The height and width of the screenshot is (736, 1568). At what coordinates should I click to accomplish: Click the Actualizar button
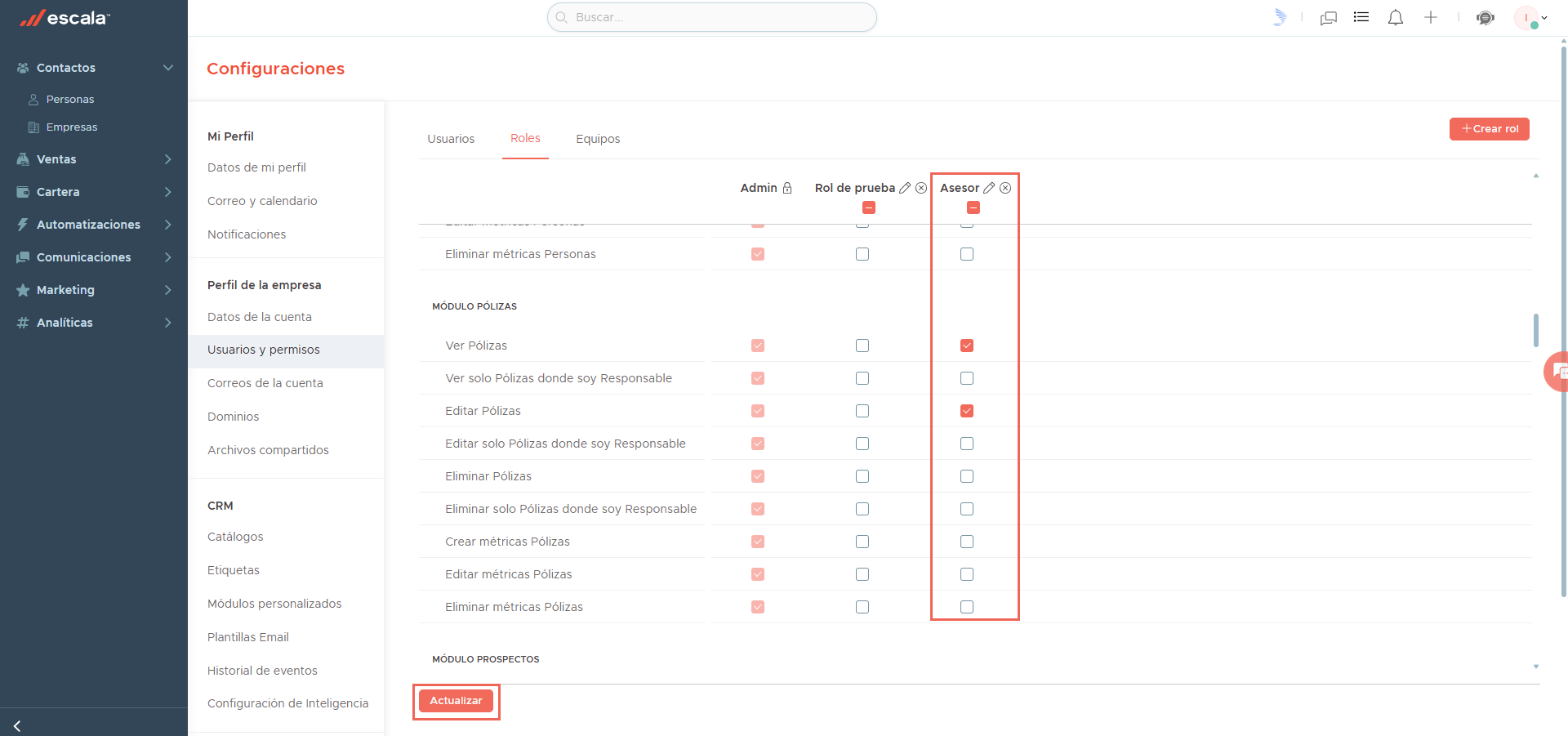[x=456, y=701]
